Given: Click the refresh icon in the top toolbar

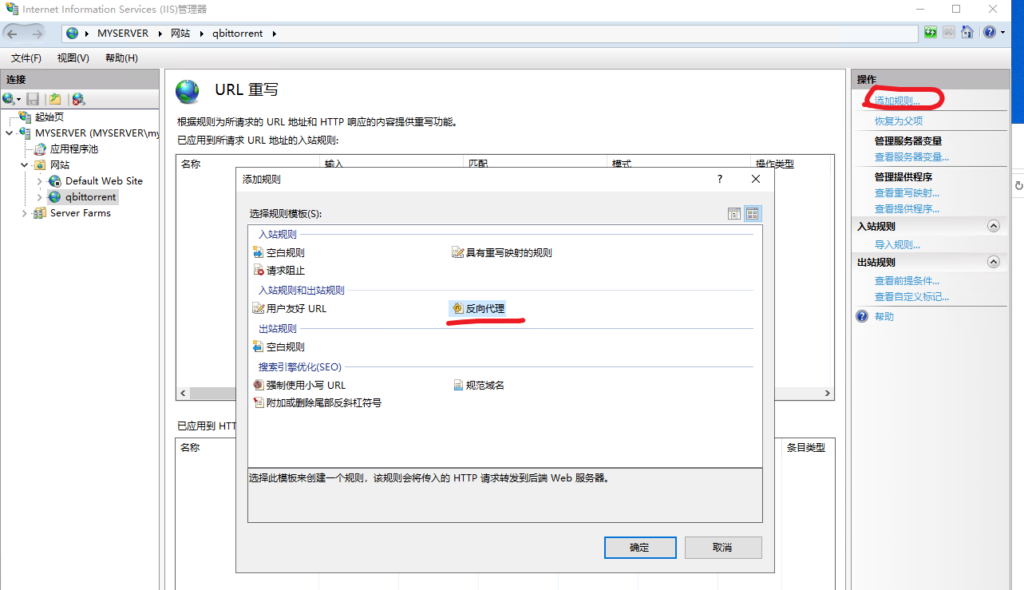Looking at the screenshot, I should coord(931,32).
